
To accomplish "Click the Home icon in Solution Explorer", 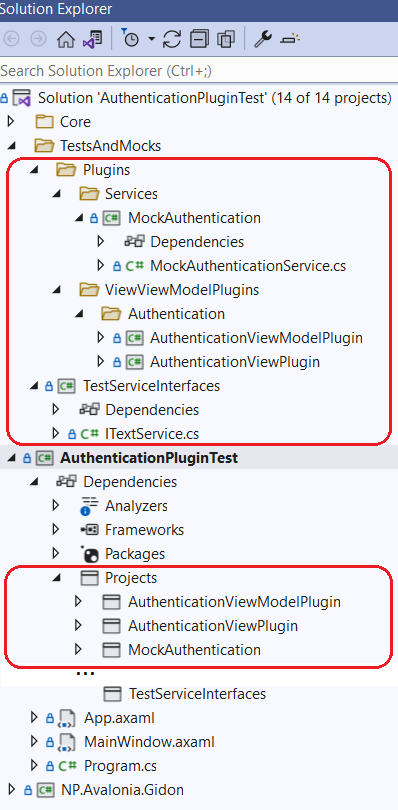I will point(66,39).
